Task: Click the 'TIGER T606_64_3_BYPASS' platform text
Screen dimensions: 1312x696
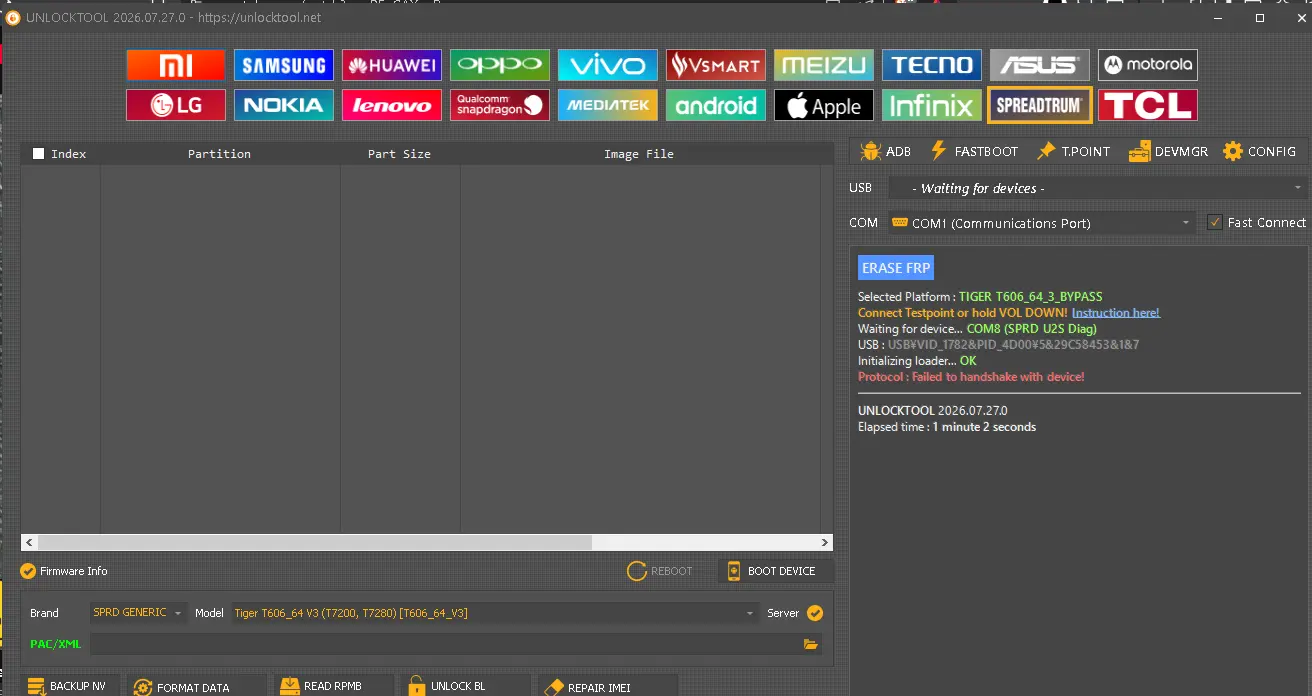Action: click(1030, 297)
